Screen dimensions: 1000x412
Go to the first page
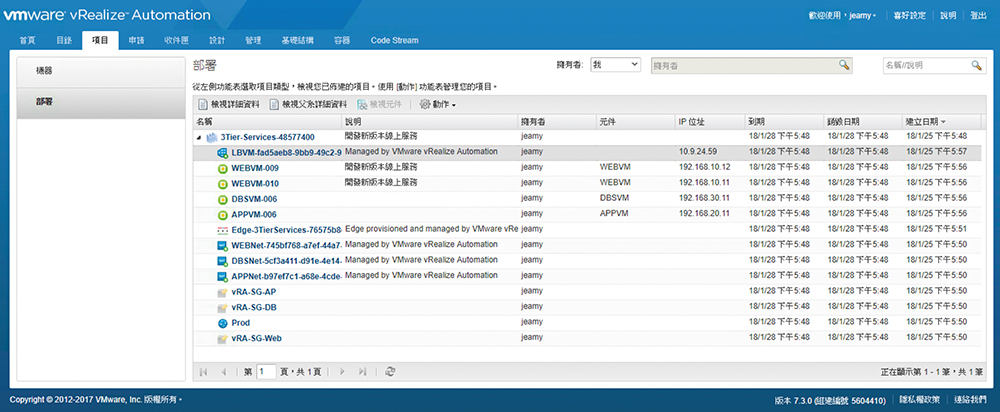(x=203, y=371)
